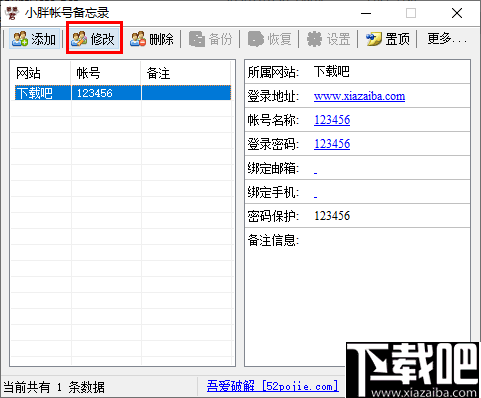Click status text 当前共有 1 条数据
Image resolution: width=481 pixels, height=398 pixels.
(54, 387)
